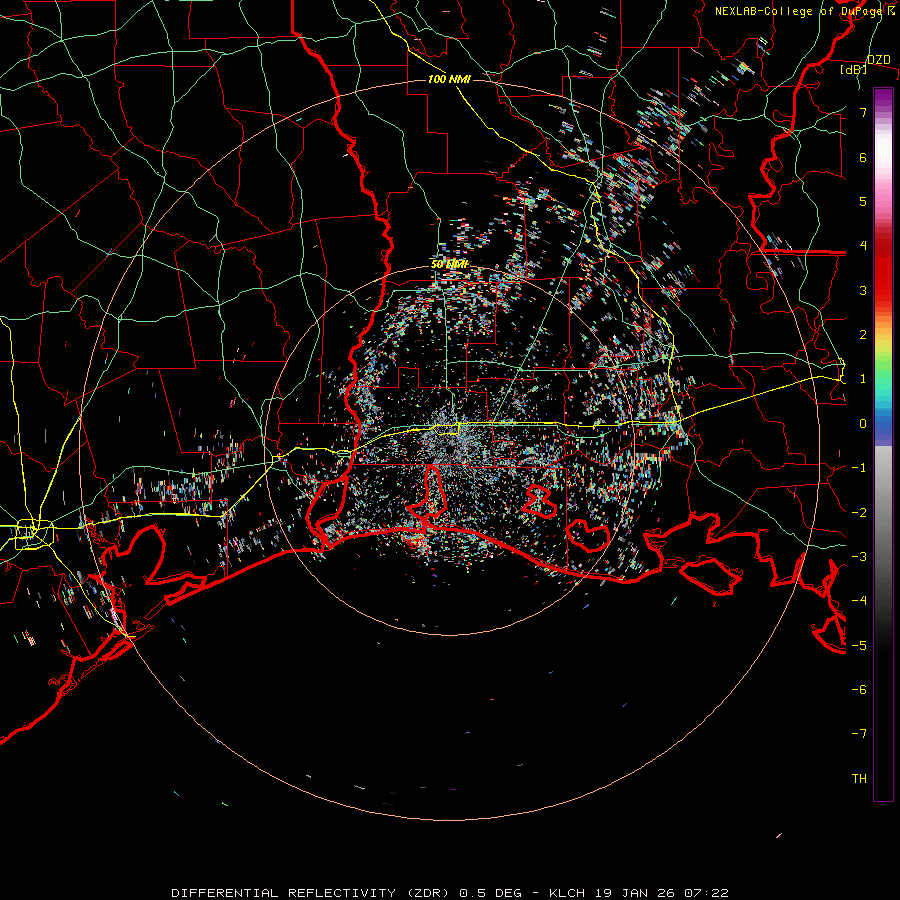Screen dimensions: 900x900
Task: Click the TH threshold label
Action: point(859,779)
